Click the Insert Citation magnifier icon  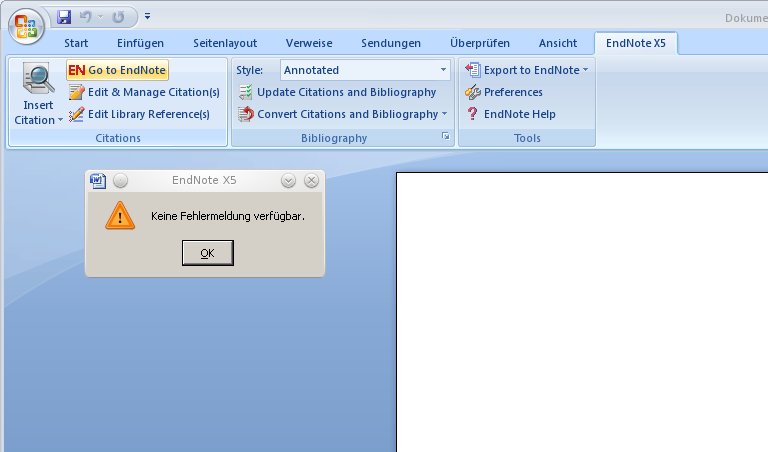(38, 78)
